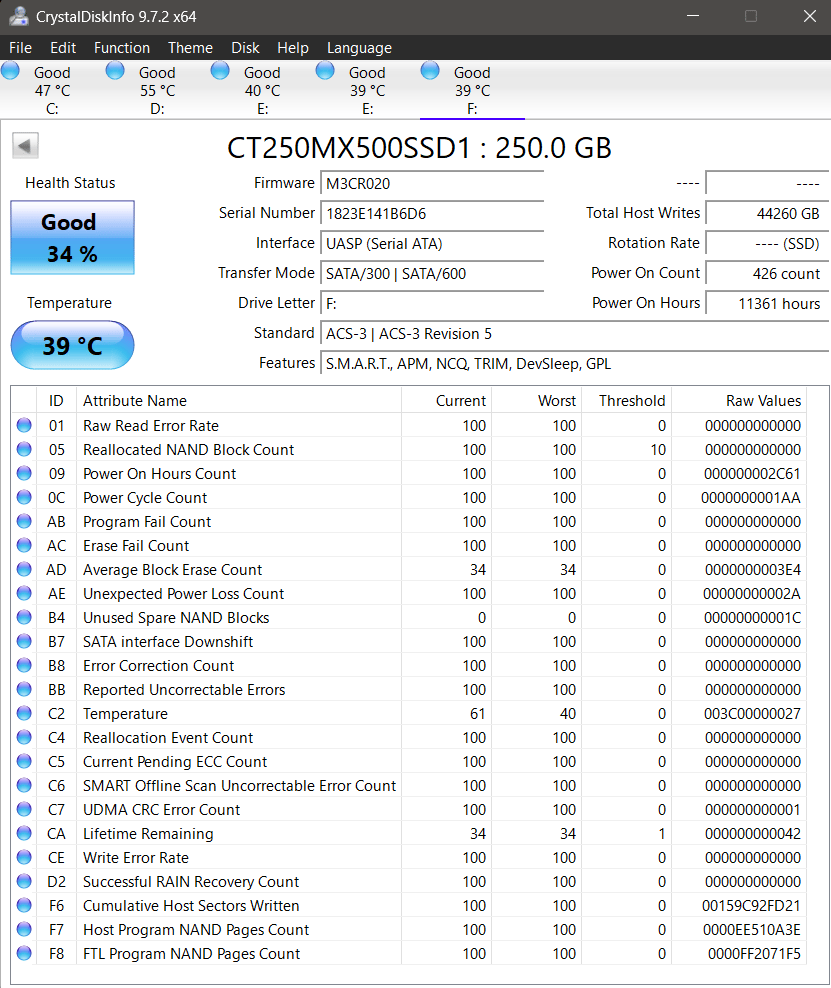
Task: Open the Help menu
Action: point(293,48)
